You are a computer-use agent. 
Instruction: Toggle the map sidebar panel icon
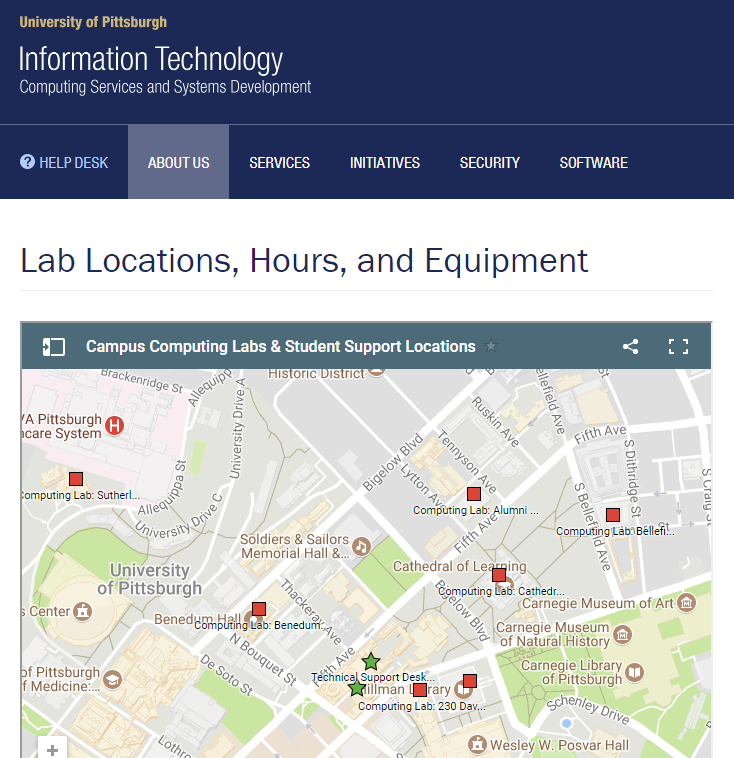54,347
